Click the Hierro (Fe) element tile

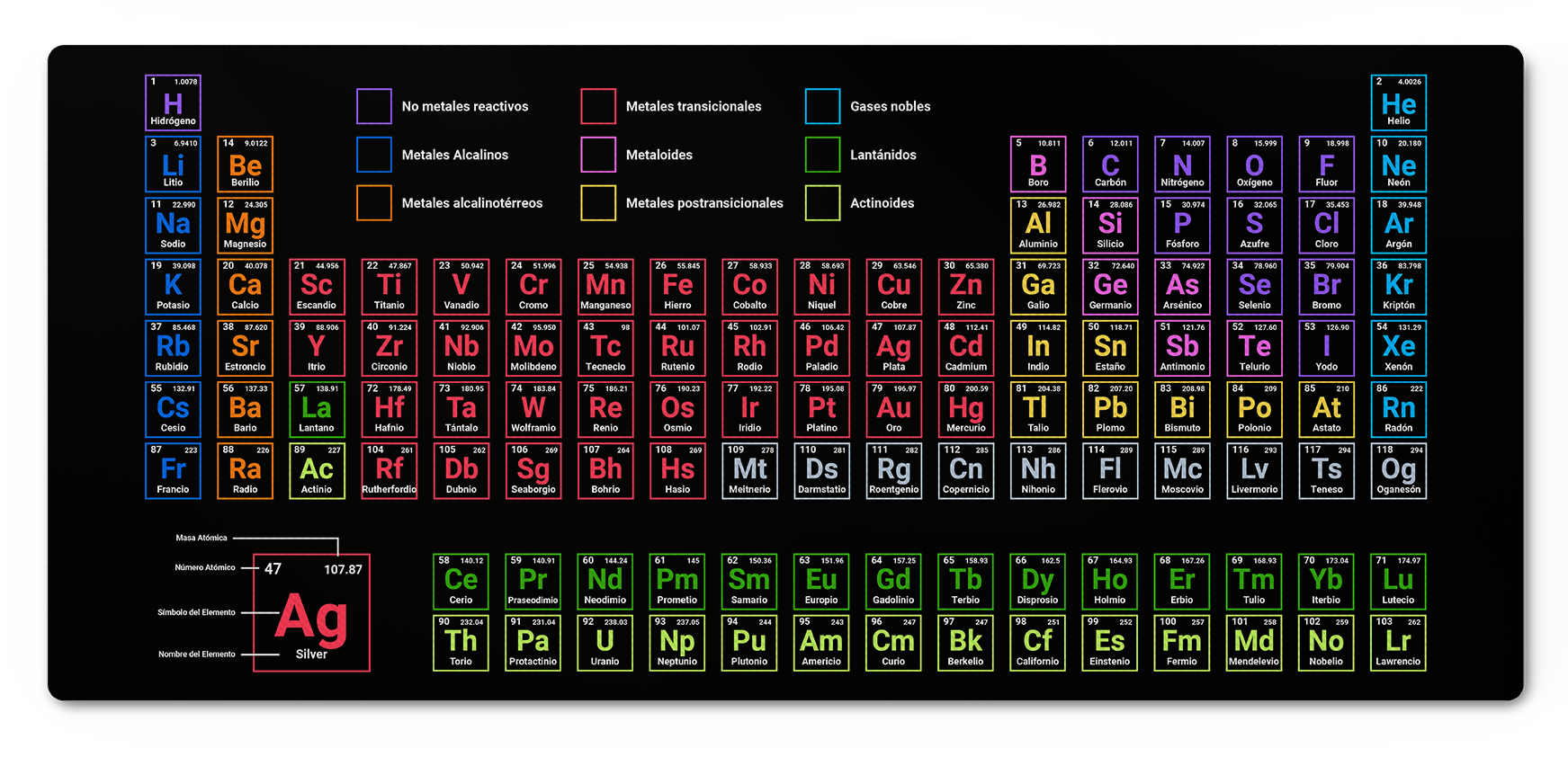pos(677,287)
